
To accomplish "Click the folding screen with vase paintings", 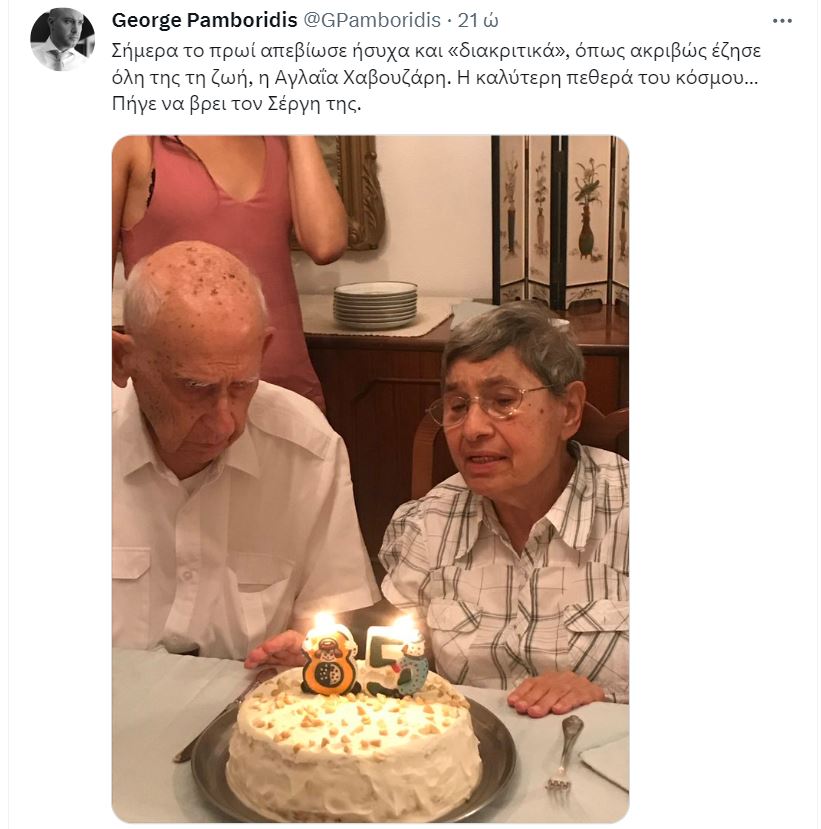I will pos(560,222).
